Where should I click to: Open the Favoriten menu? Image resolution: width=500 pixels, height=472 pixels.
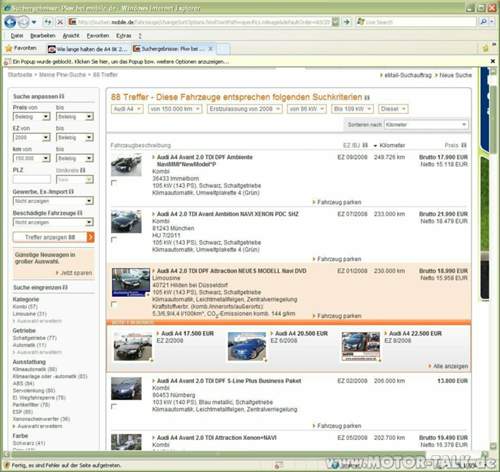coord(98,36)
